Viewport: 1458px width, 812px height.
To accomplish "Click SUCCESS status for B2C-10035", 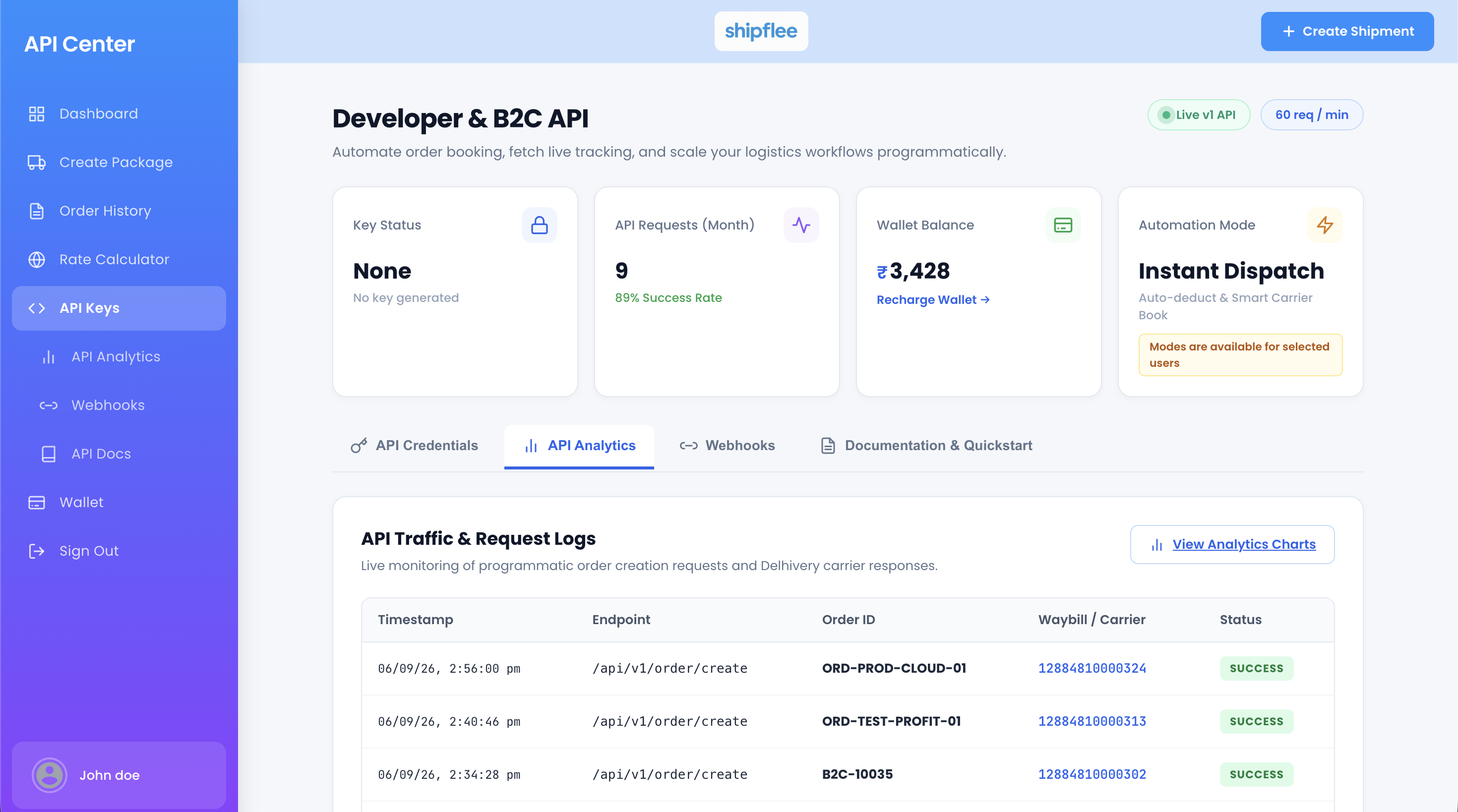I will (x=1257, y=775).
